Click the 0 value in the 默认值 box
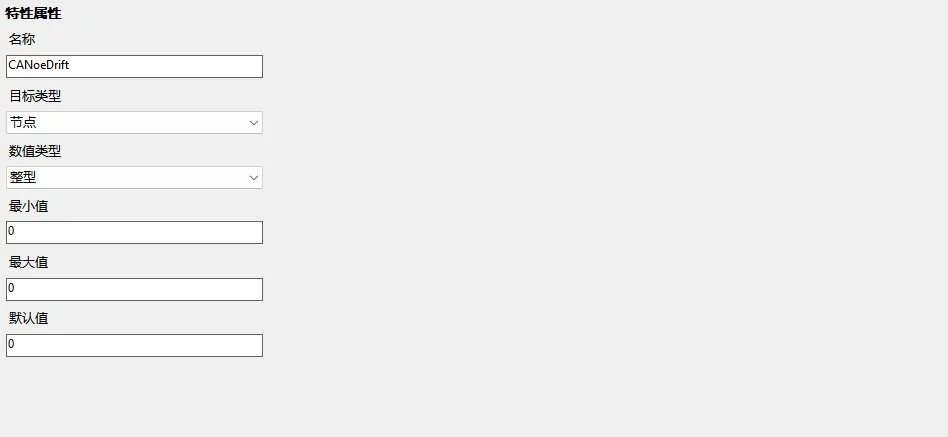The width and height of the screenshot is (948, 437). click(11, 345)
